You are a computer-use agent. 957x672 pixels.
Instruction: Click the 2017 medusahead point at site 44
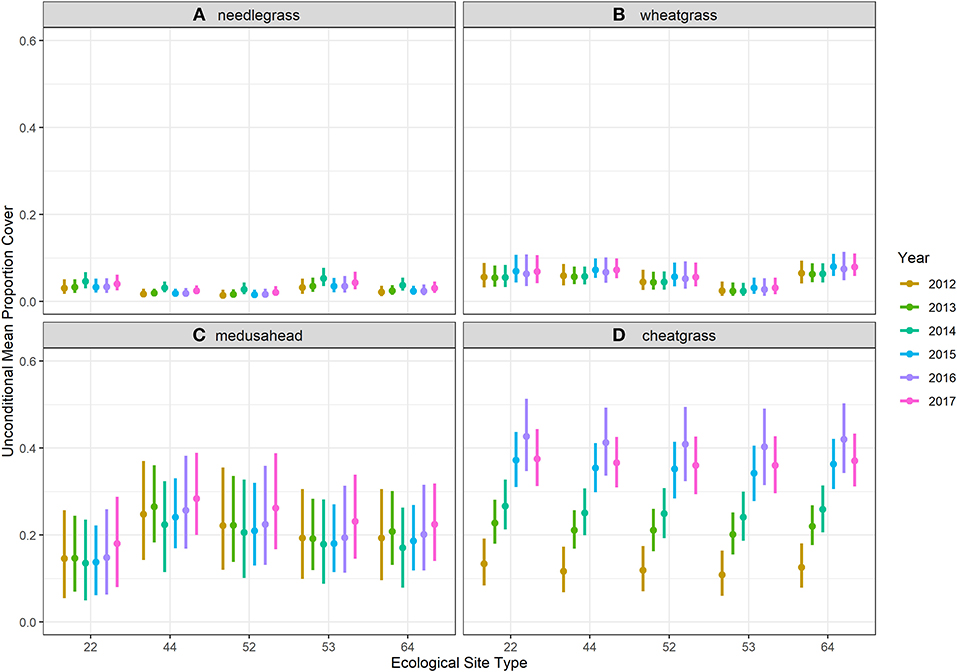pos(197,499)
